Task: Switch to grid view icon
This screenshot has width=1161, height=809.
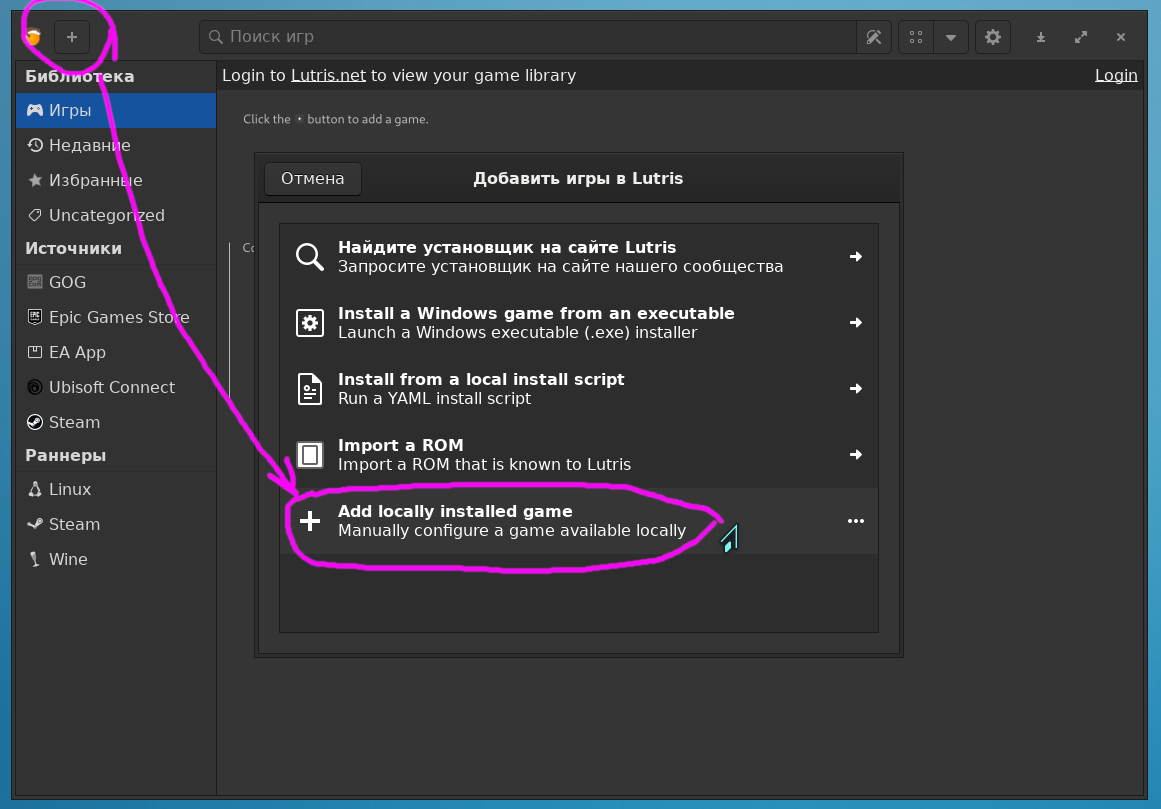Action: tap(916, 37)
